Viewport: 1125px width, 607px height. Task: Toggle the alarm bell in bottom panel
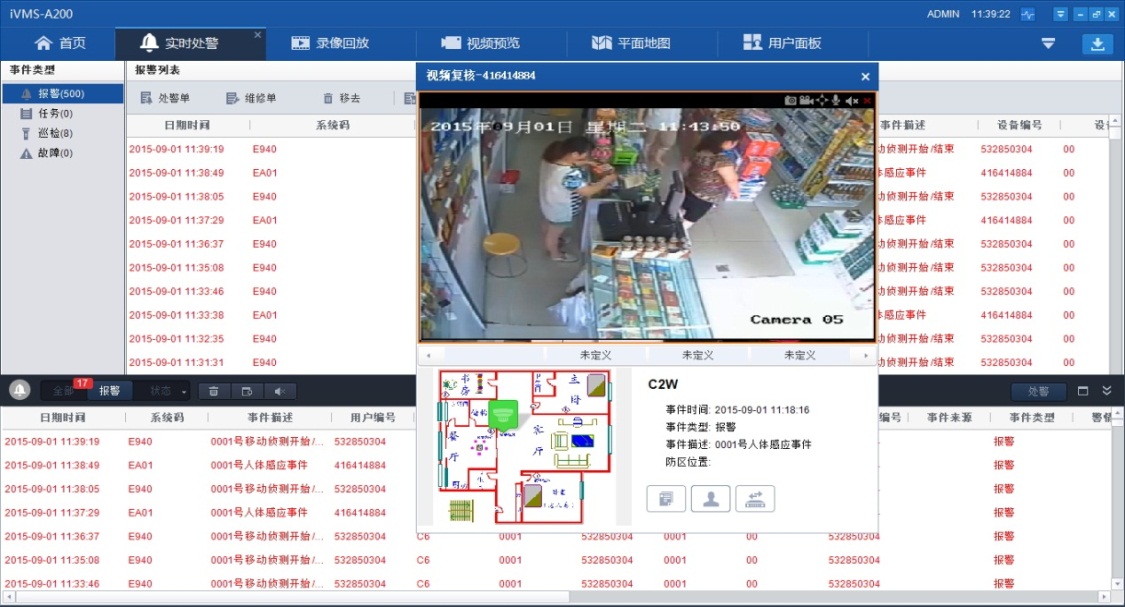tap(19, 391)
